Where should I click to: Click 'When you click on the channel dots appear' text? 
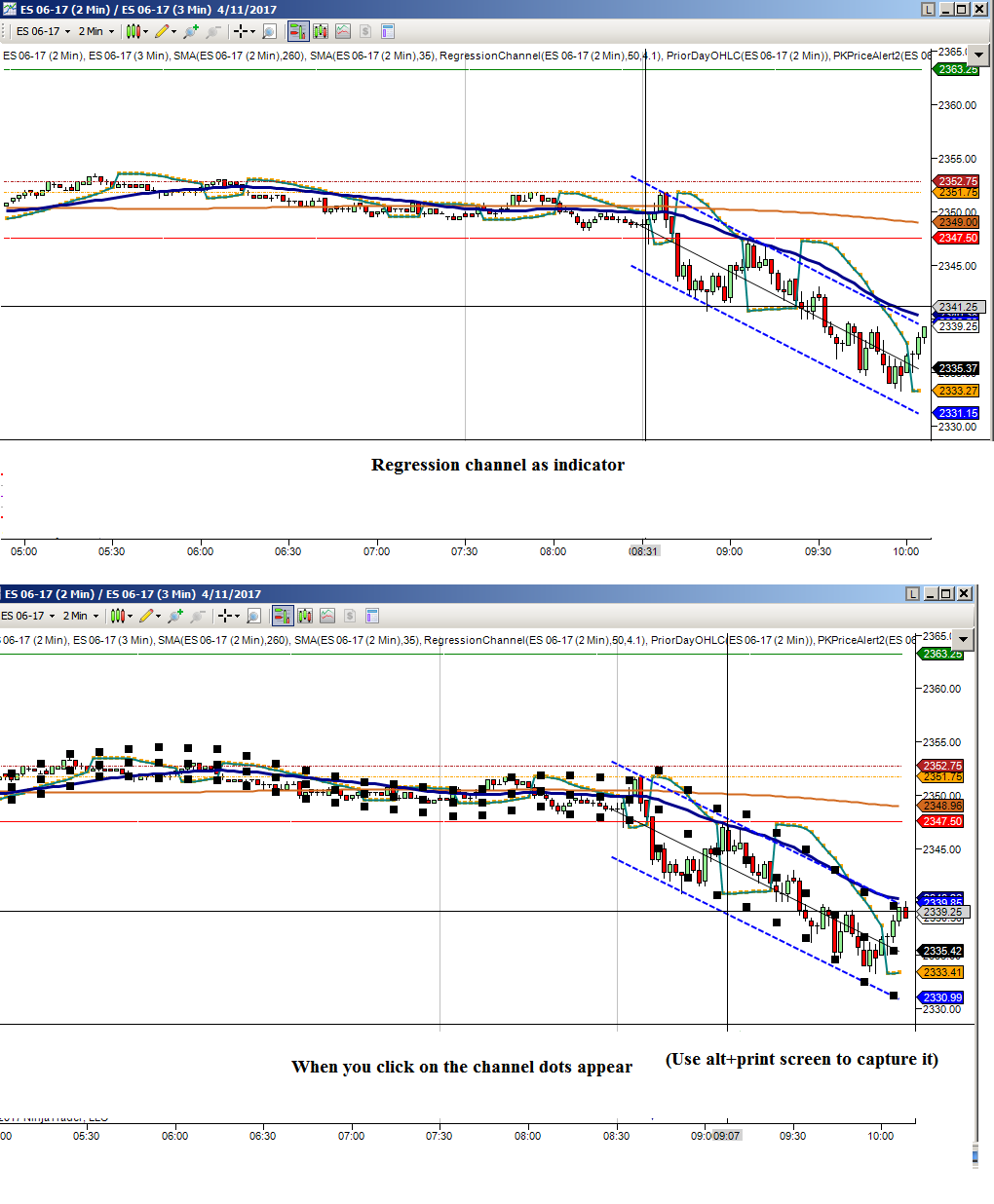coord(462,1067)
